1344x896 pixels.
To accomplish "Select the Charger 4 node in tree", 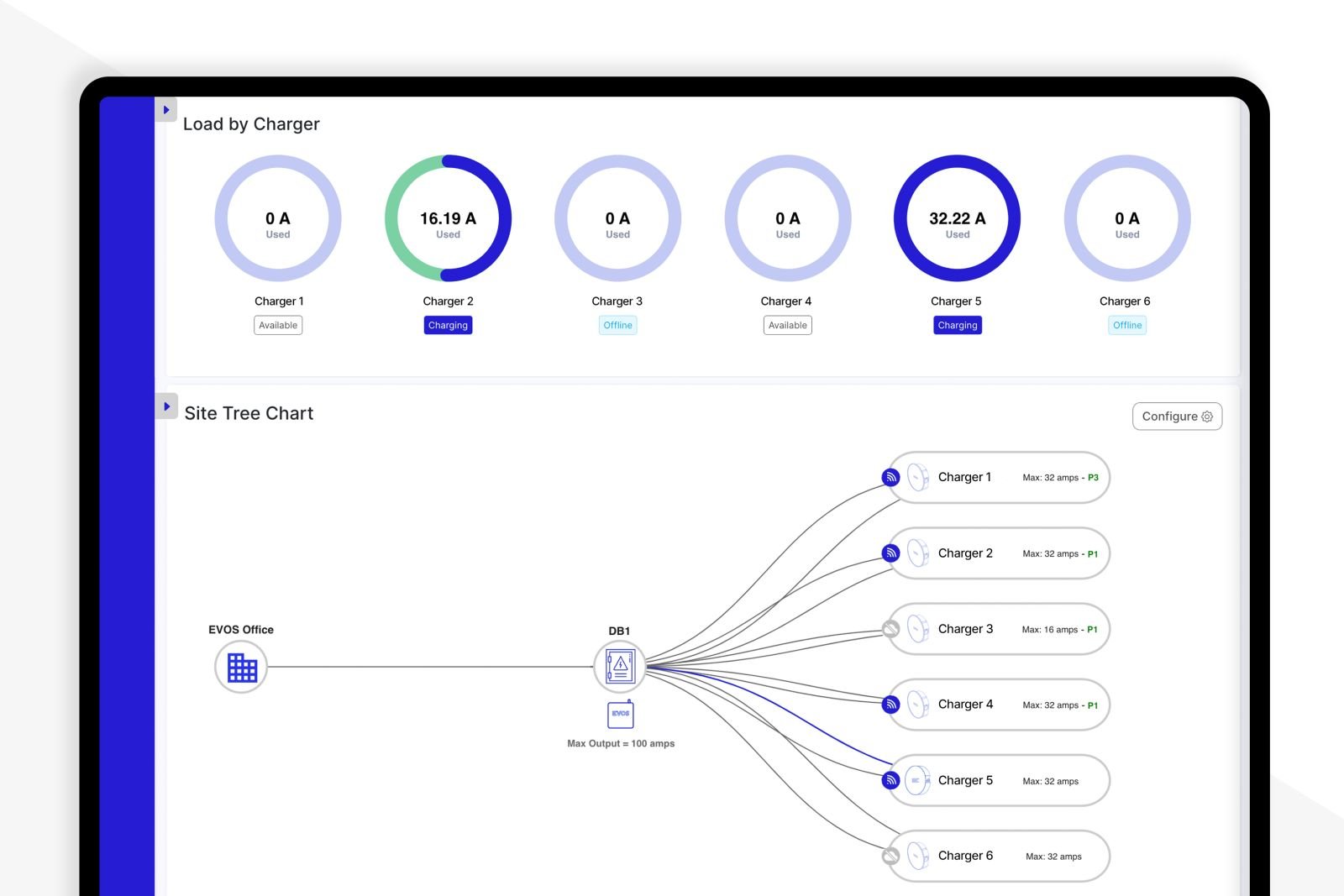I will (x=1000, y=705).
